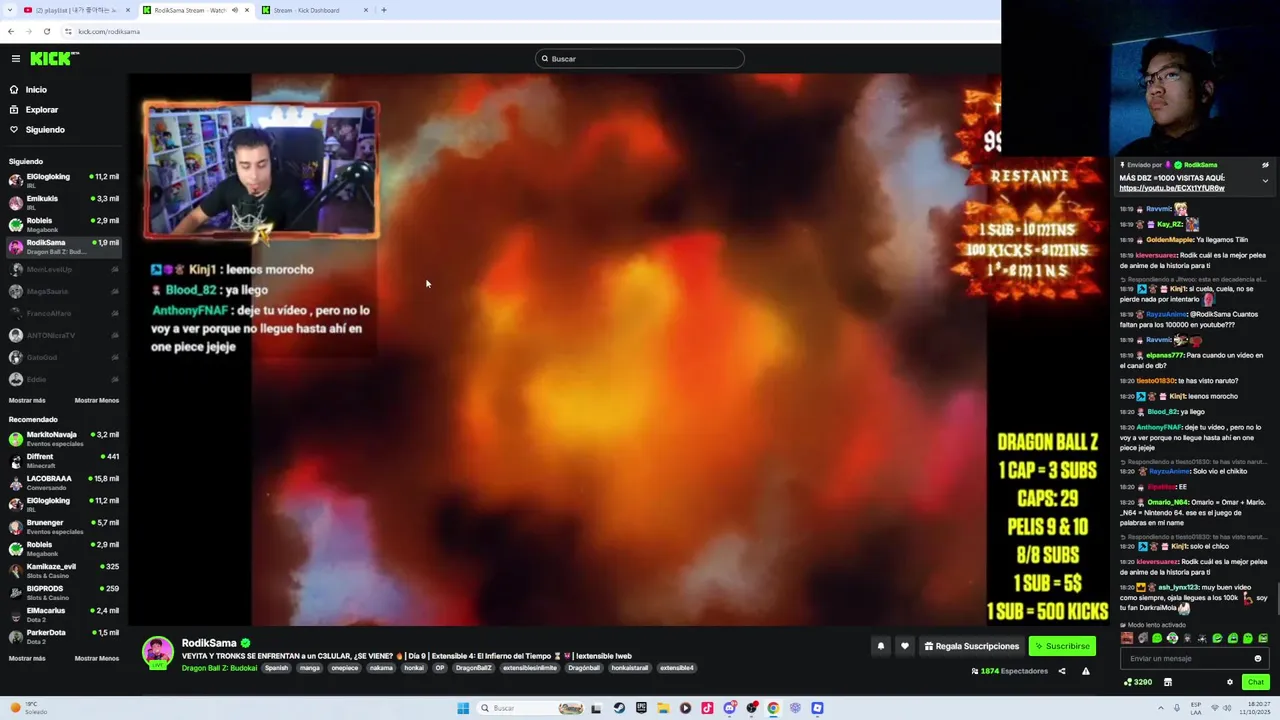Open Dragon Ball Z: Budokai category link
The width and height of the screenshot is (1280, 720).
219,668
